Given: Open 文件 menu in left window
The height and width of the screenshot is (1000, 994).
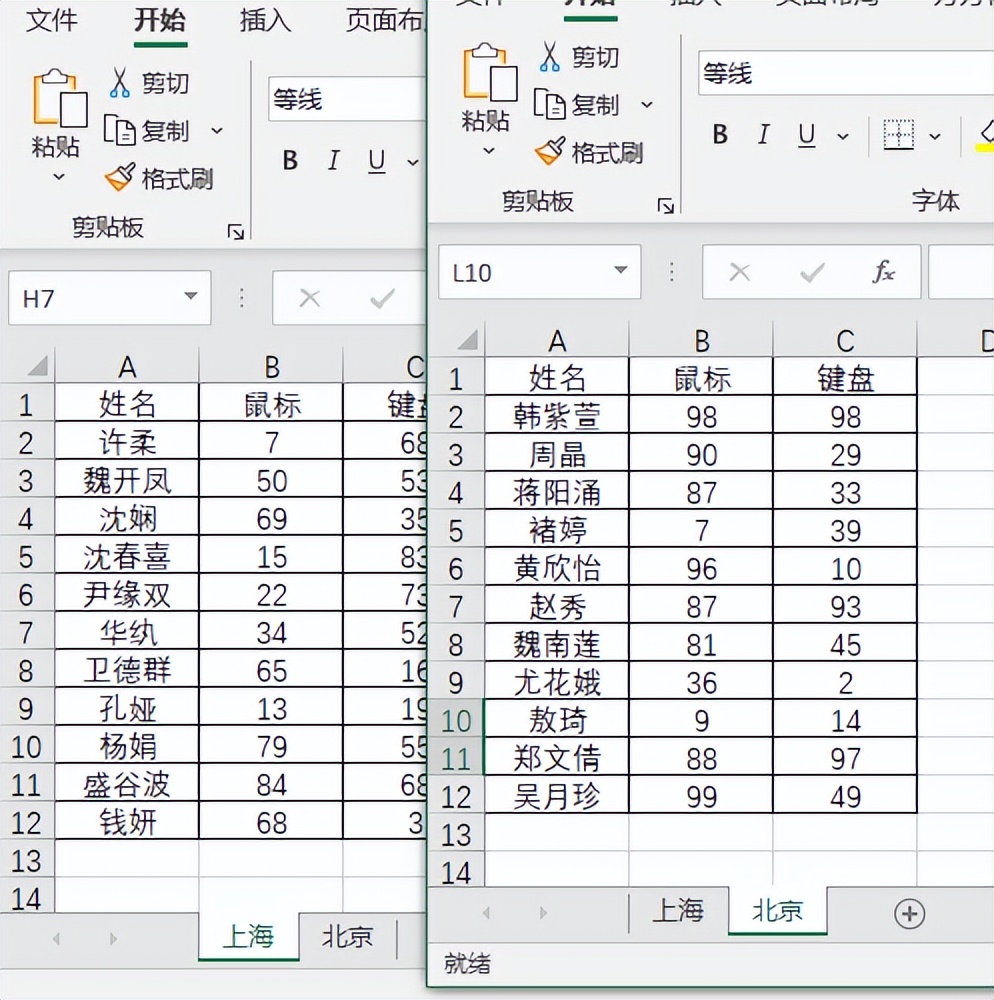Looking at the screenshot, I should 51,21.
